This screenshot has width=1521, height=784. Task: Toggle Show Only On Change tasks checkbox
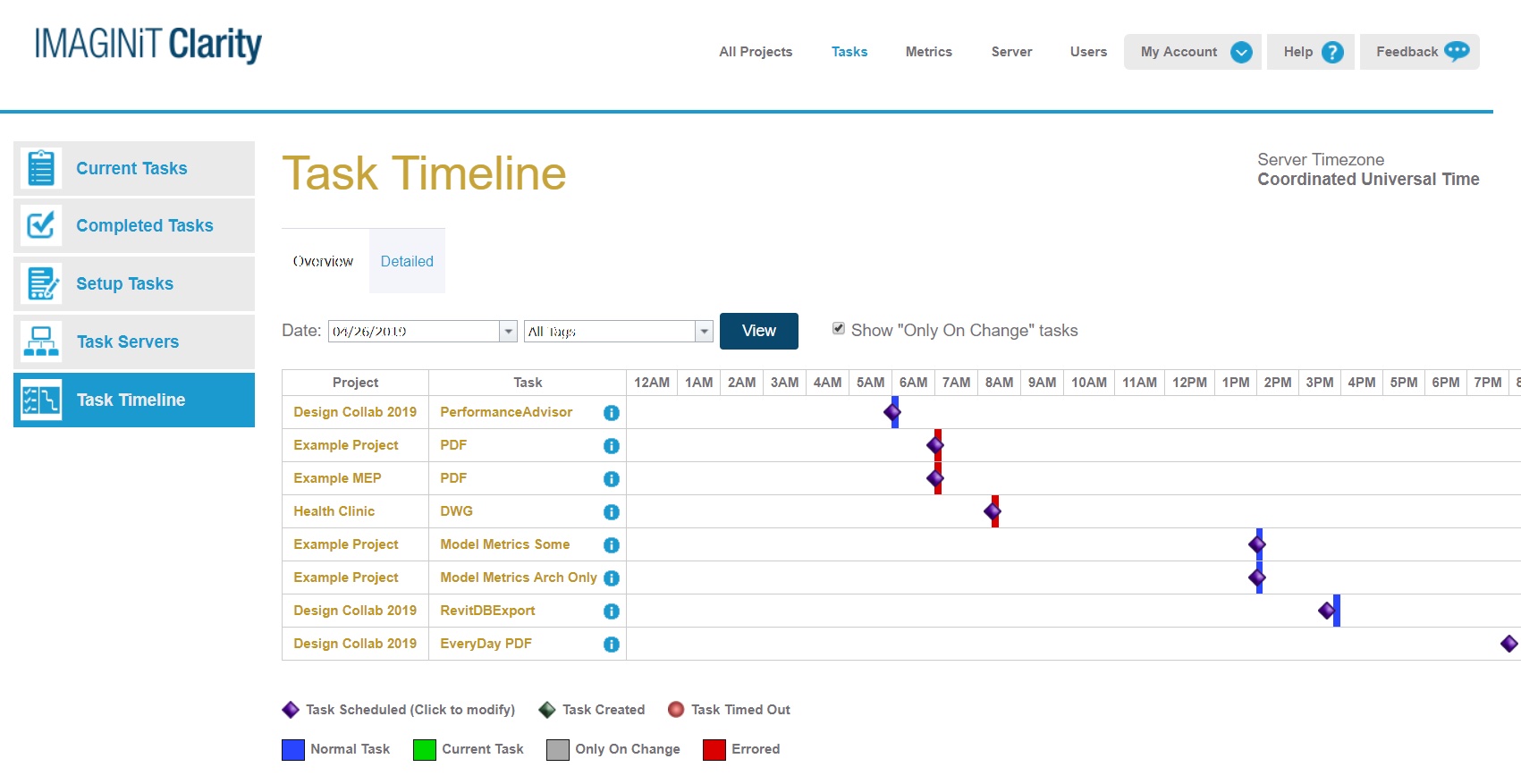click(839, 329)
